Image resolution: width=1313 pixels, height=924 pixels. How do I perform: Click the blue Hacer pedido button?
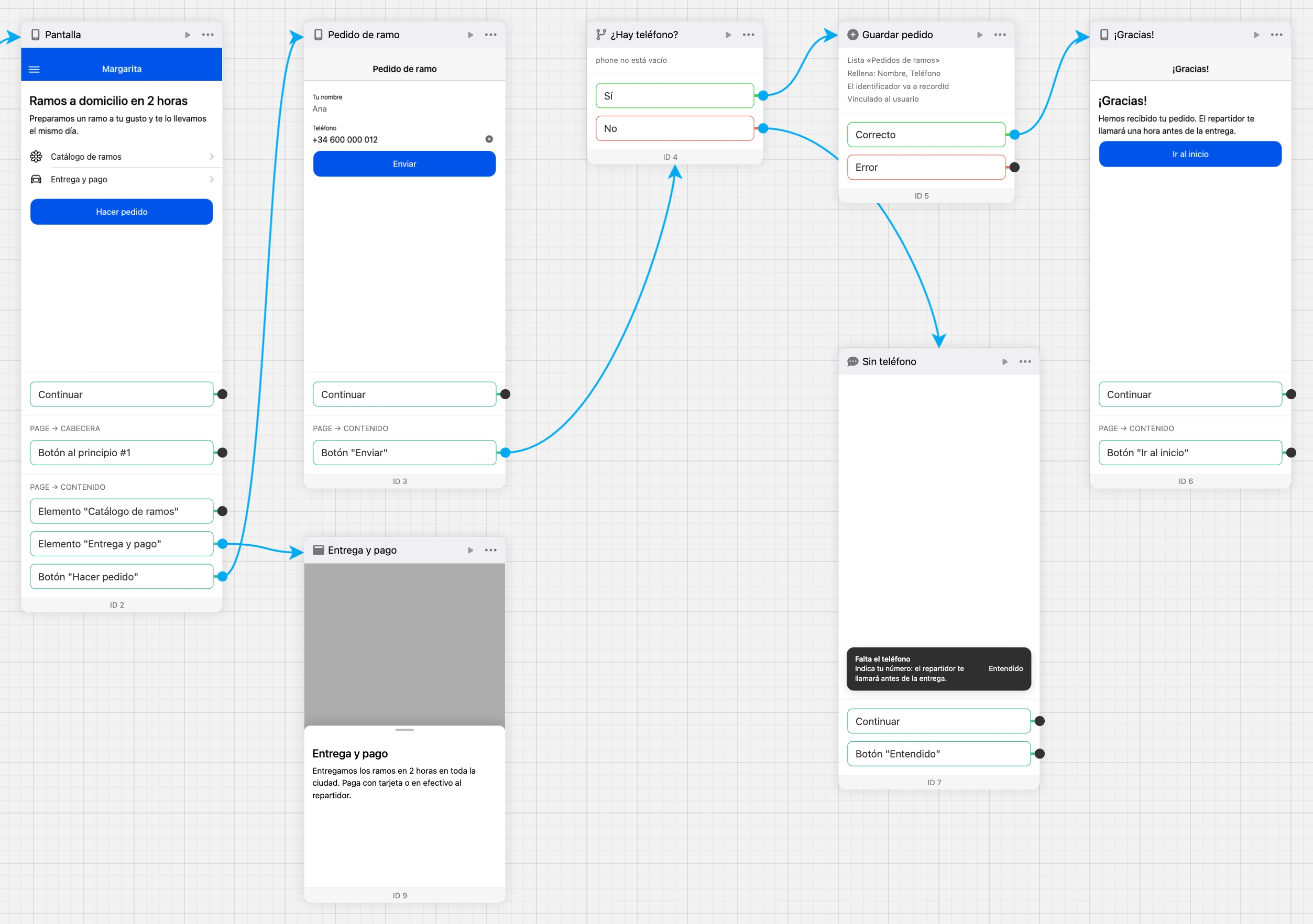coord(122,212)
